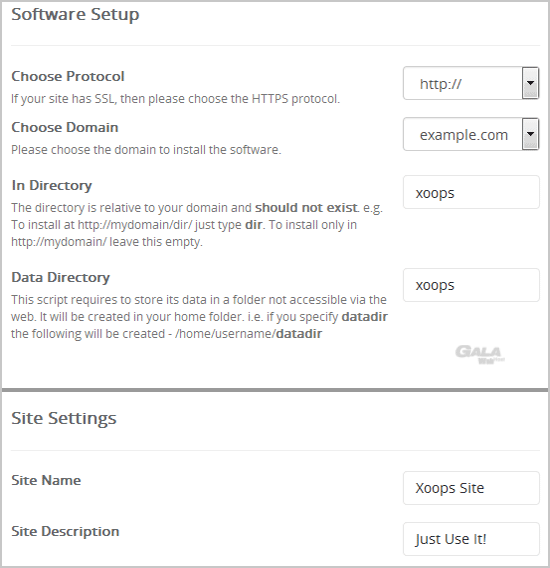
Task: Click the Site Name label
Action: tap(46, 480)
